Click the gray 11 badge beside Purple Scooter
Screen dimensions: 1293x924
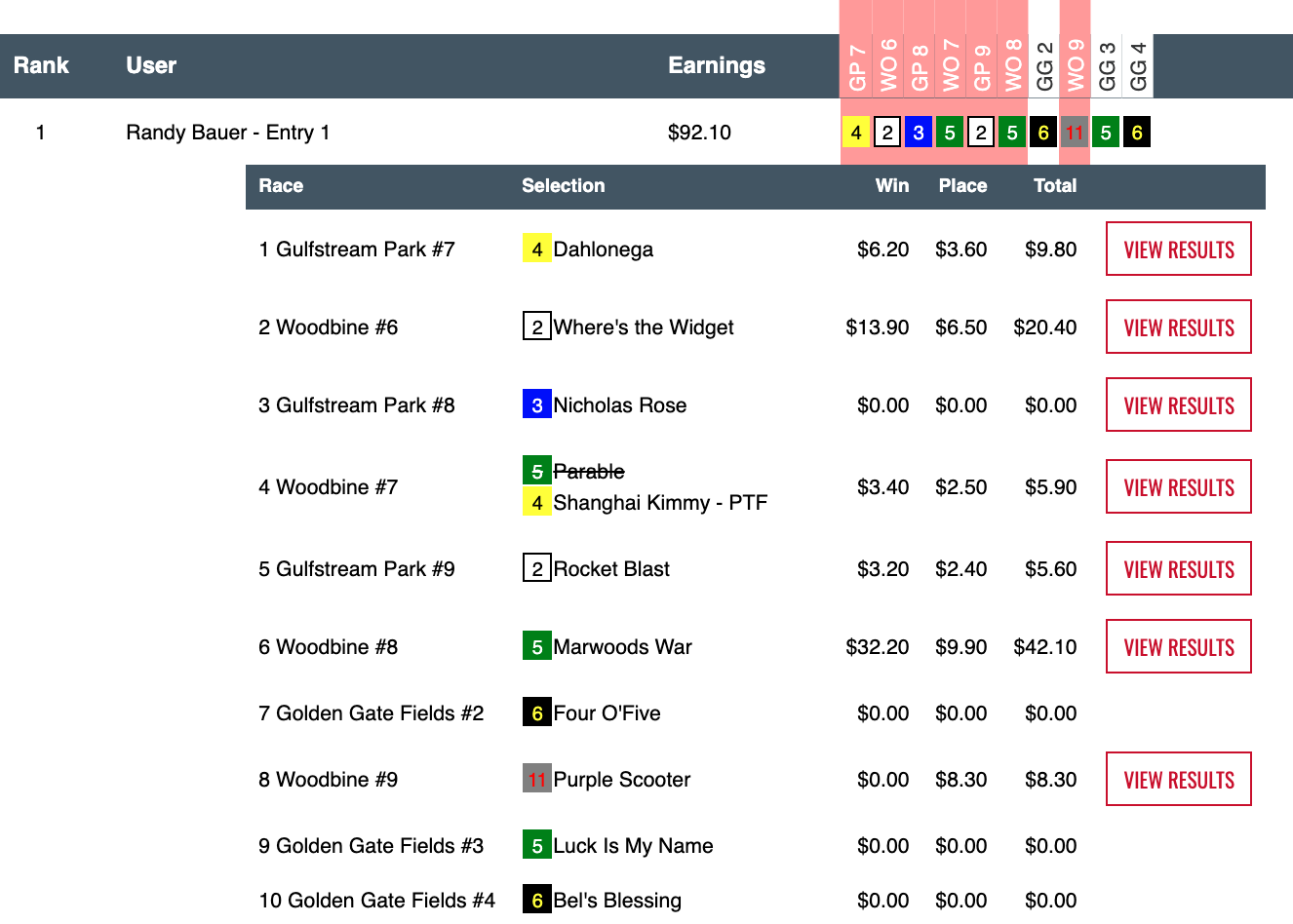point(536,780)
